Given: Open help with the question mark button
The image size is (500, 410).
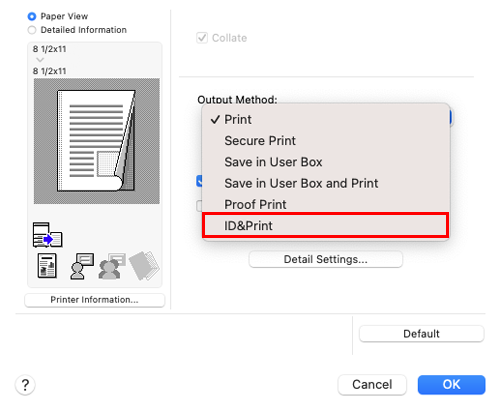Looking at the screenshot, I should point(25,385).
